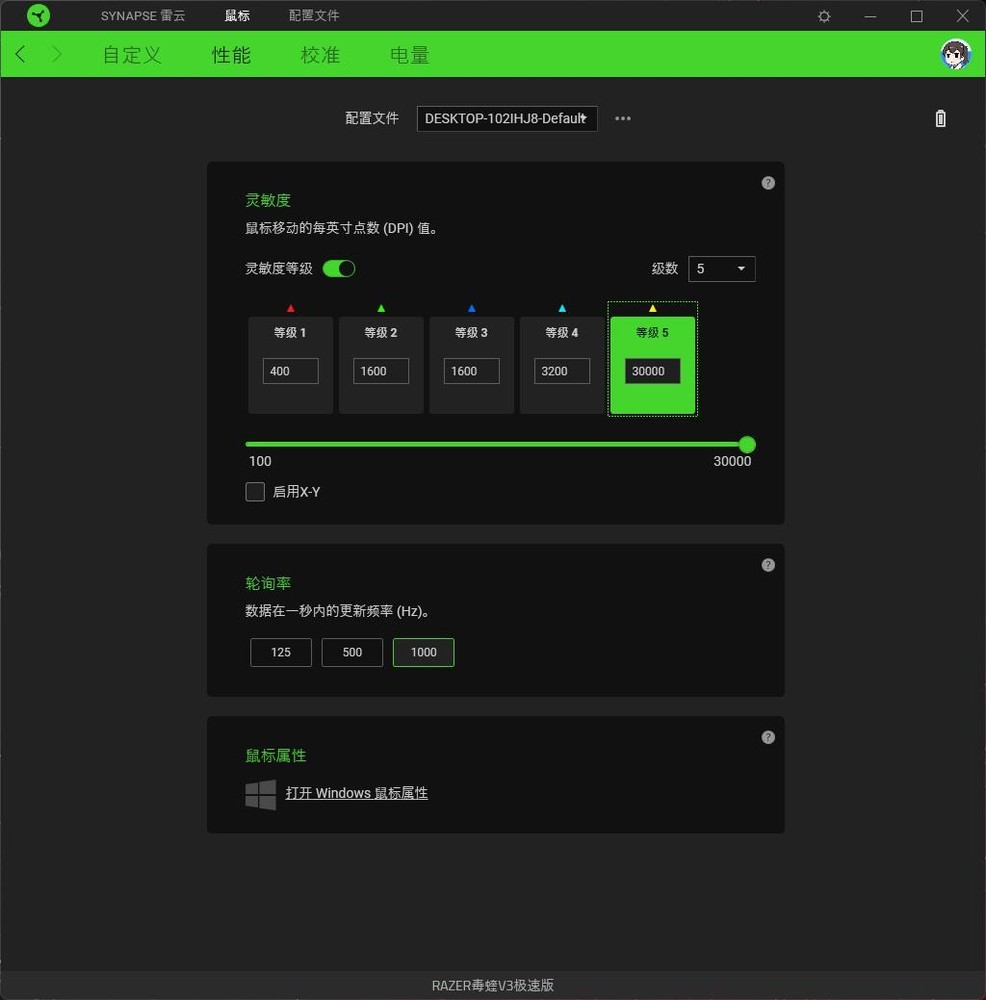Click the 等级 3 DPI input field
Viewport: 986px width, 1000px height.
pyautogui.click(x=472, y=371)
